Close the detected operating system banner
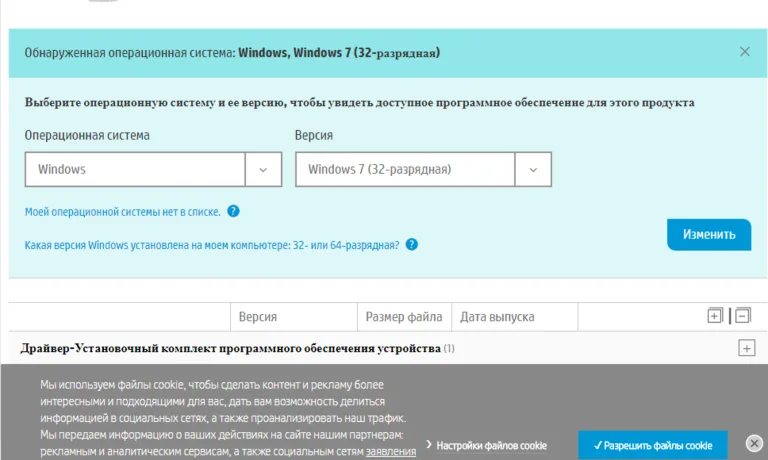Image resolution: width=768 pixels, height=460 pixels. point(744,51)
